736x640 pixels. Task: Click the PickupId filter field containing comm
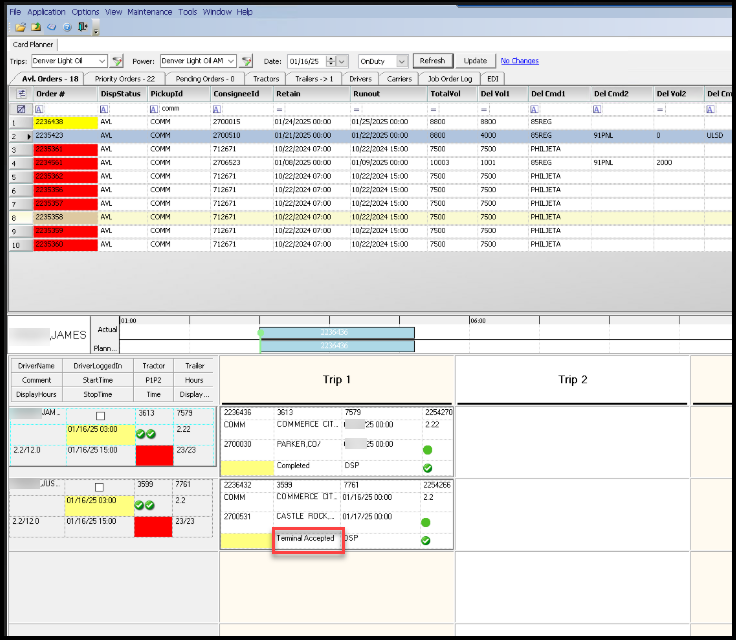(177, 108)
